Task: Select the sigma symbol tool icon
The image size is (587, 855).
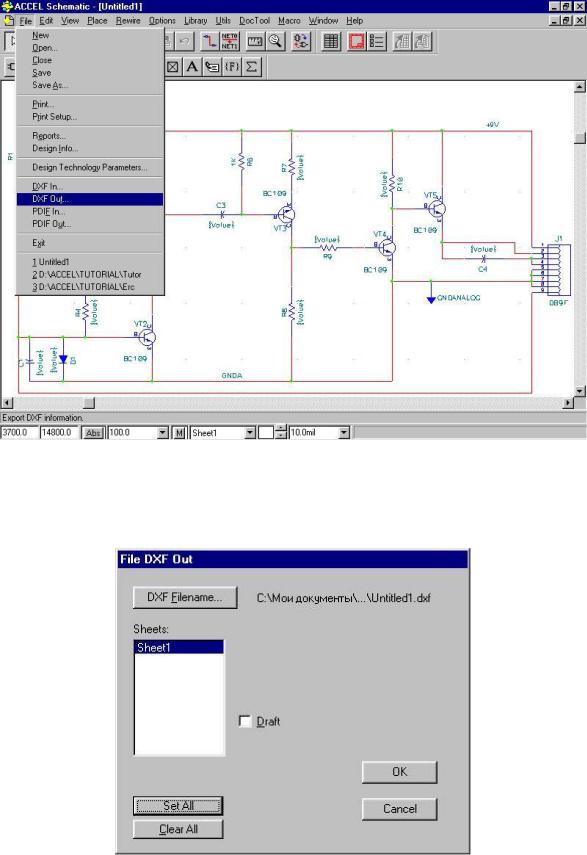Action: [x=251, y=67]
